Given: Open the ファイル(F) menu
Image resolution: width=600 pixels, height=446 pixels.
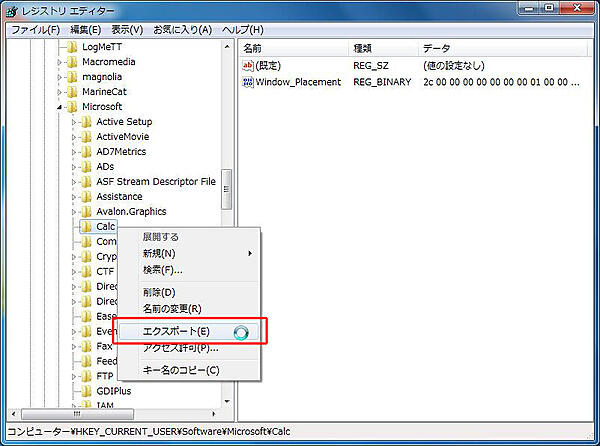Looking at the screenshot, I should (36, 30).
